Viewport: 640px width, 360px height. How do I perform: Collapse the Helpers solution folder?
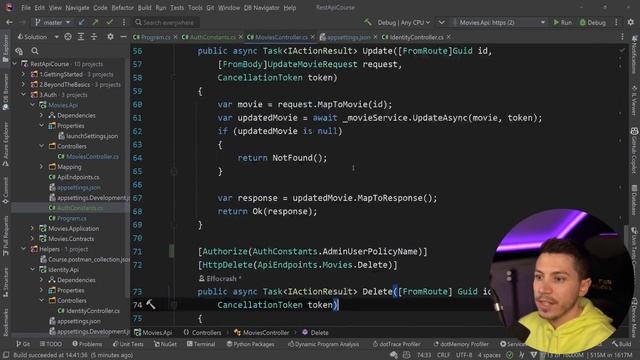23,249
